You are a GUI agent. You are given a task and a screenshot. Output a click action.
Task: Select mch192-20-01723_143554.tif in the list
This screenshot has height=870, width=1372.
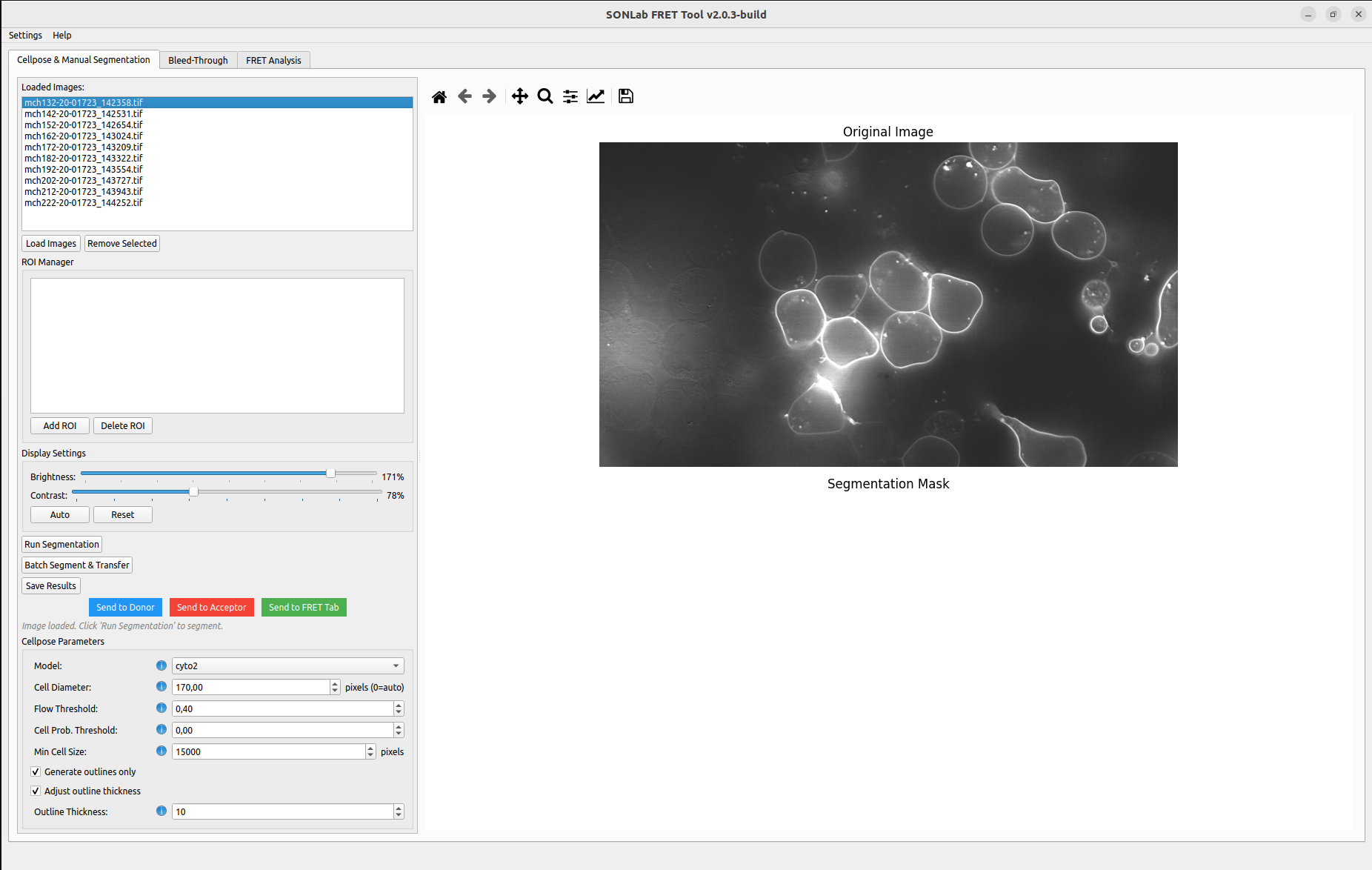(x=217, y=169)
